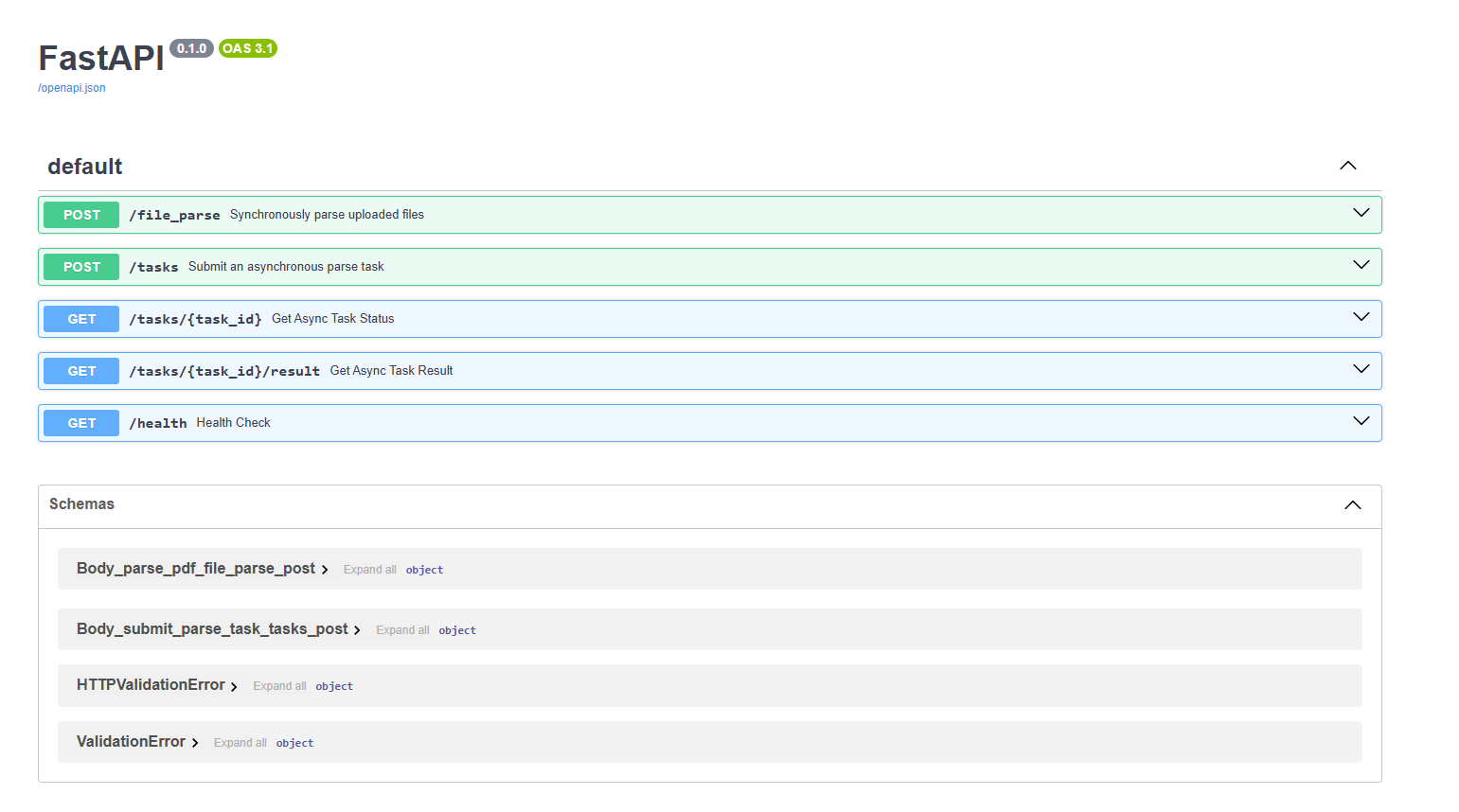Click the 0.1.0 version badge
Screen dimensions: 1459x812
(191, 48)
